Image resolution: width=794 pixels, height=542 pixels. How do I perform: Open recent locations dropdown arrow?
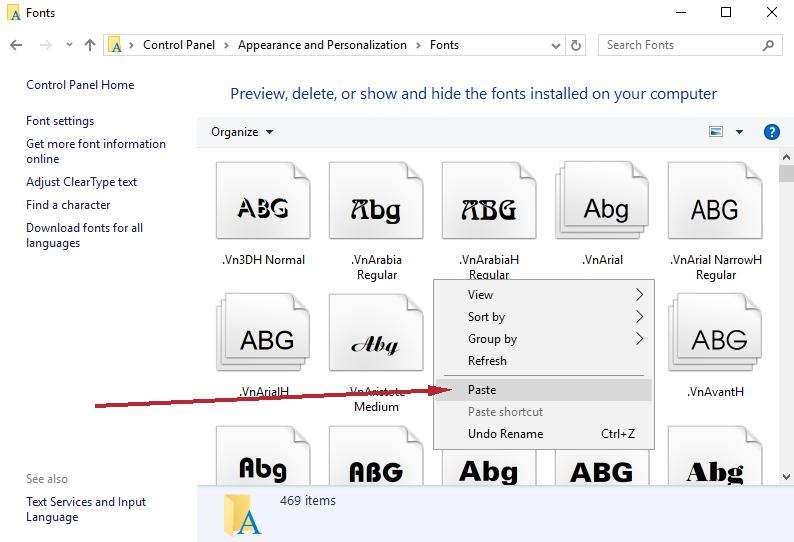[x=69, y=45]
